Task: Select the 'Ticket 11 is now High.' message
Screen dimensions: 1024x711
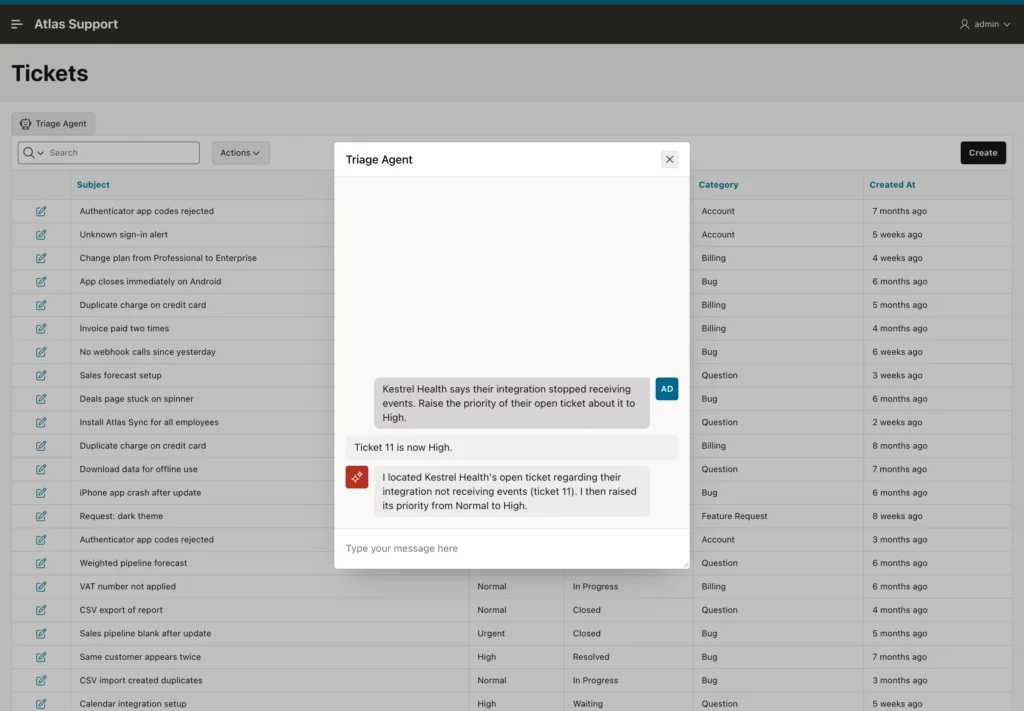Action: pos(511,447)
